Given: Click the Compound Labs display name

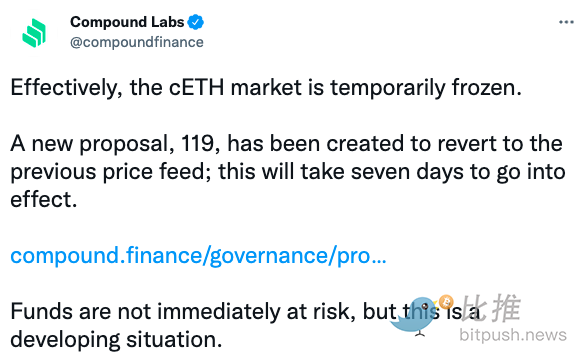Looking at the screenshot, I should [127, 22].
